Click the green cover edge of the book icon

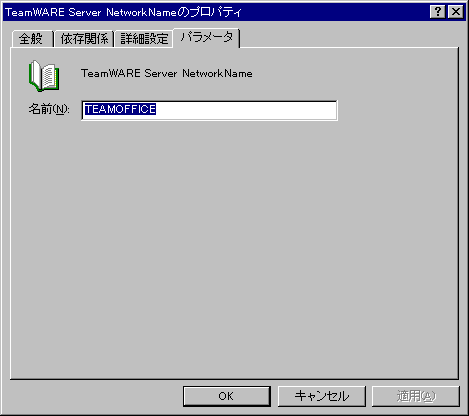[x=31, y=75]
